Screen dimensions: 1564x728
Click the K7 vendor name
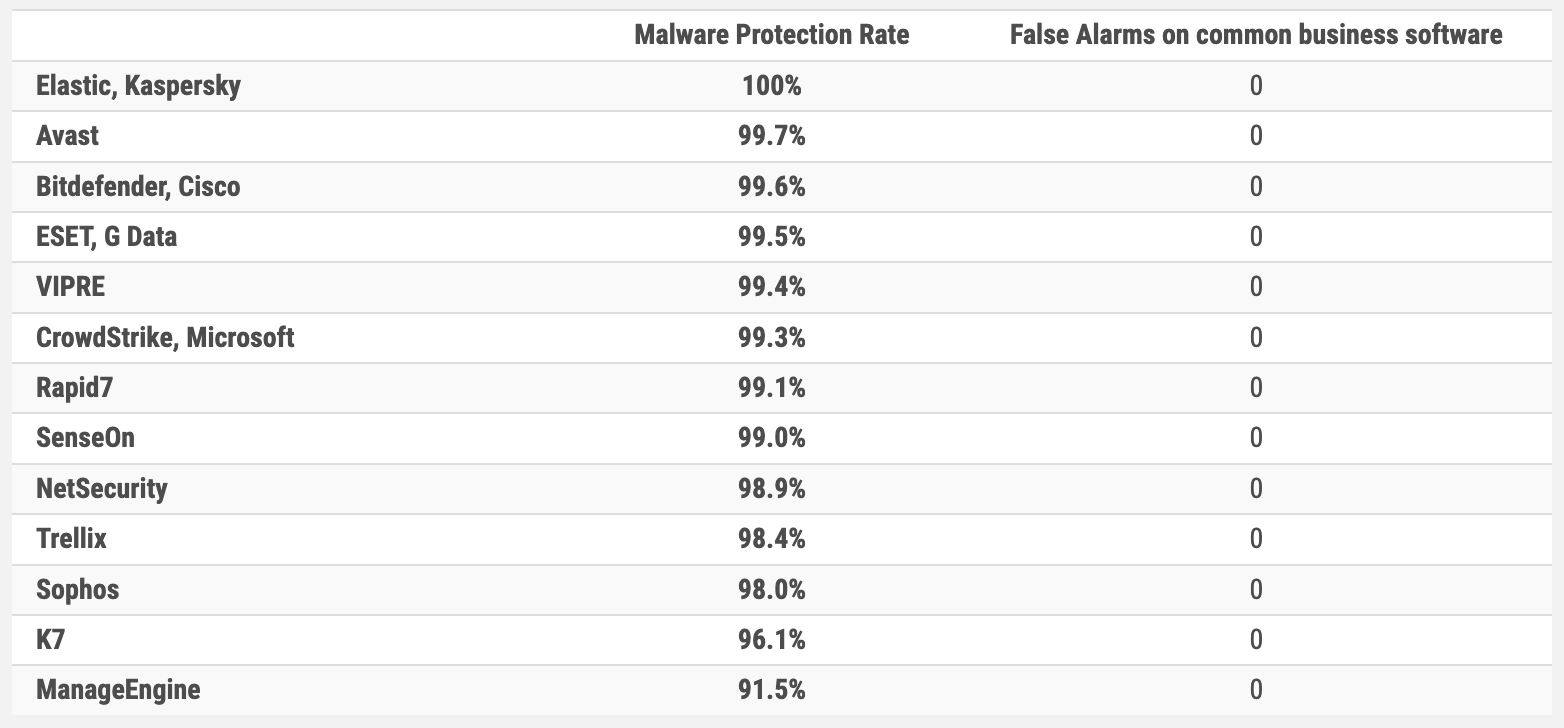coord(50,640)
